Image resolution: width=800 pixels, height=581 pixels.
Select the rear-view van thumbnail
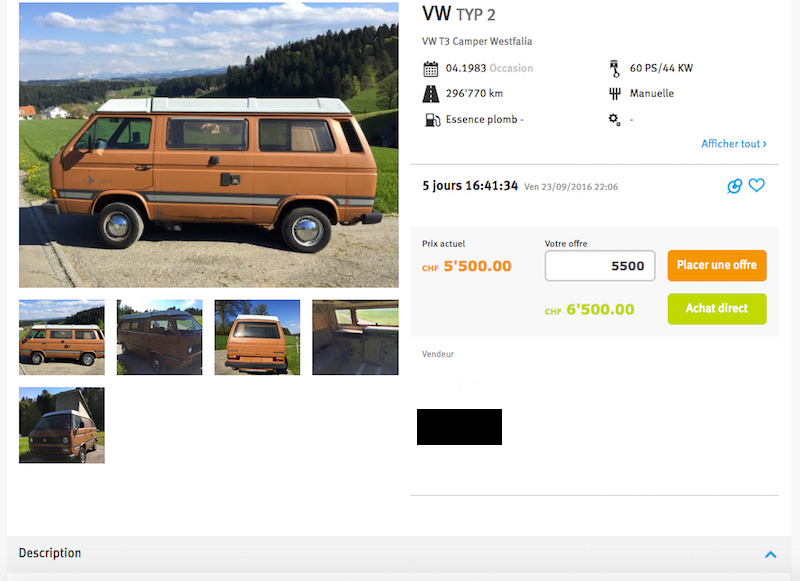(x=258, y=337)
